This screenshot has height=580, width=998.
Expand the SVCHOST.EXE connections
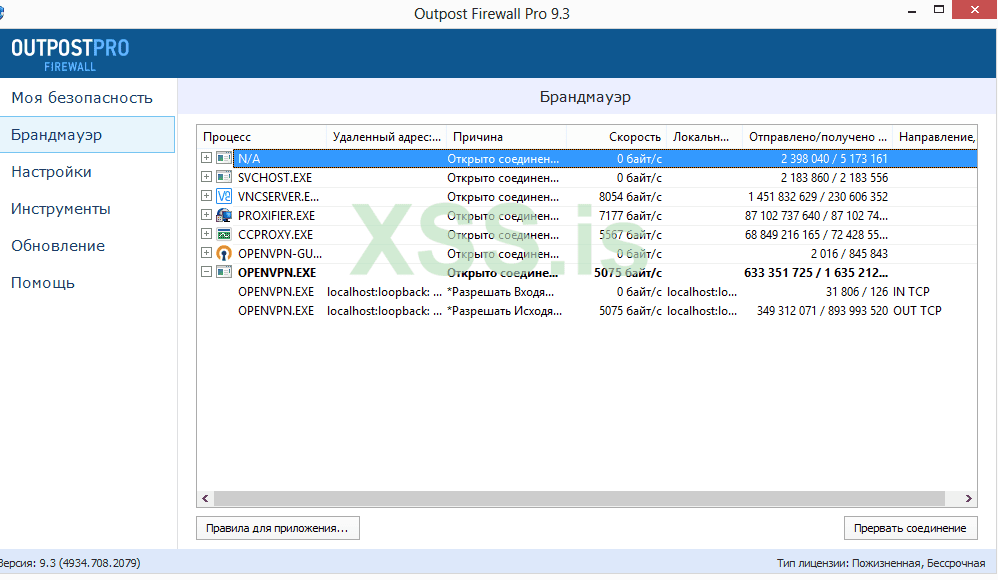[206, 176]
